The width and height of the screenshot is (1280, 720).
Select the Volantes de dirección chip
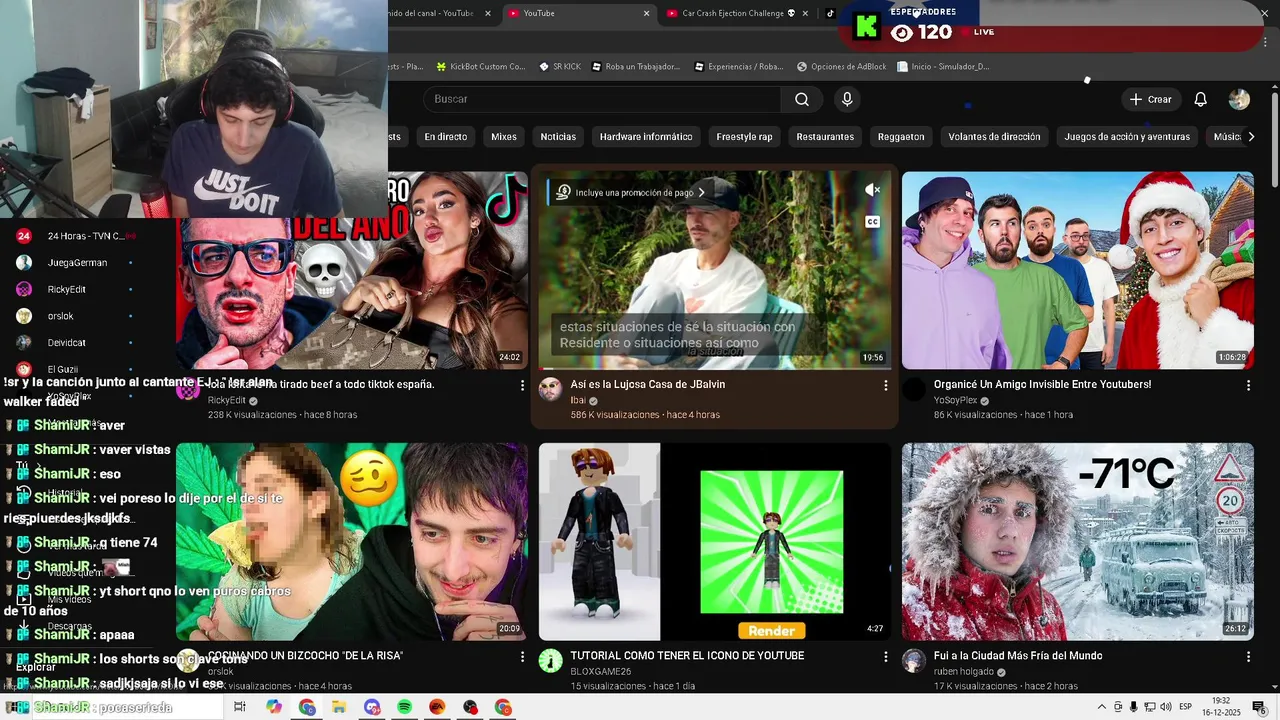pos(994,137)
